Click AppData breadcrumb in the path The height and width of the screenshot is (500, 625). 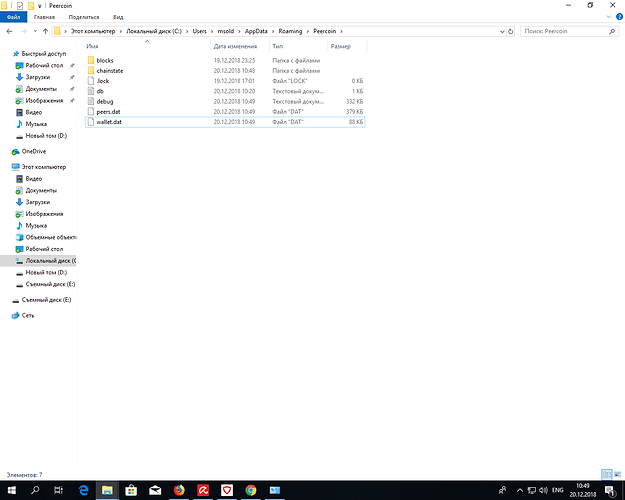[256, 31]
